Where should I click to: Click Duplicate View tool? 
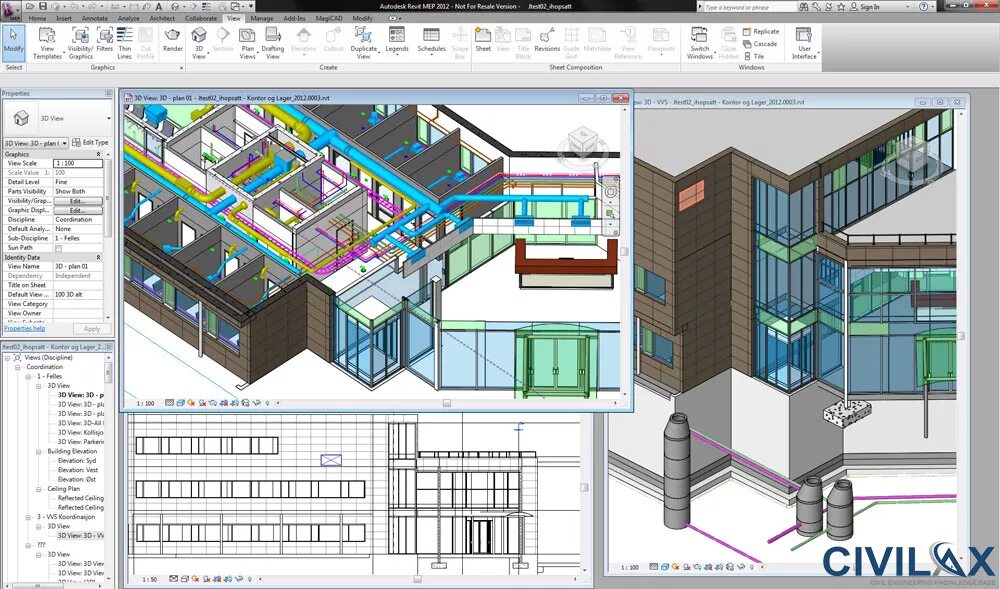pyautogui.click(x=364, y=43)
